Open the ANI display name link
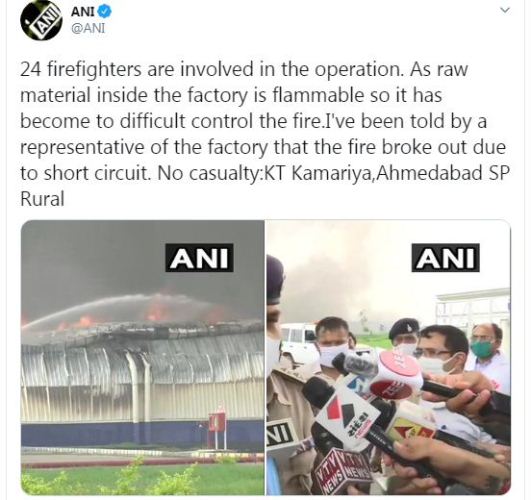531x500 pixels. [x=83, y=12]
